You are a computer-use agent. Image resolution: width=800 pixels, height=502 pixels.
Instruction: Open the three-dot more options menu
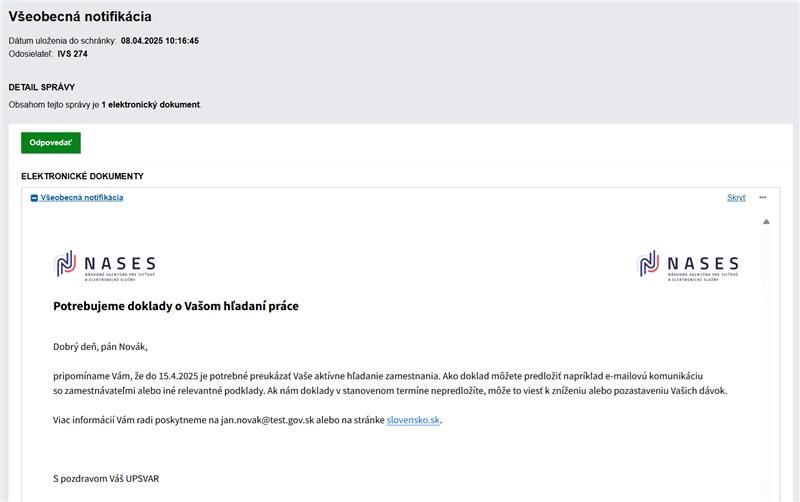(x=762, y=197)
